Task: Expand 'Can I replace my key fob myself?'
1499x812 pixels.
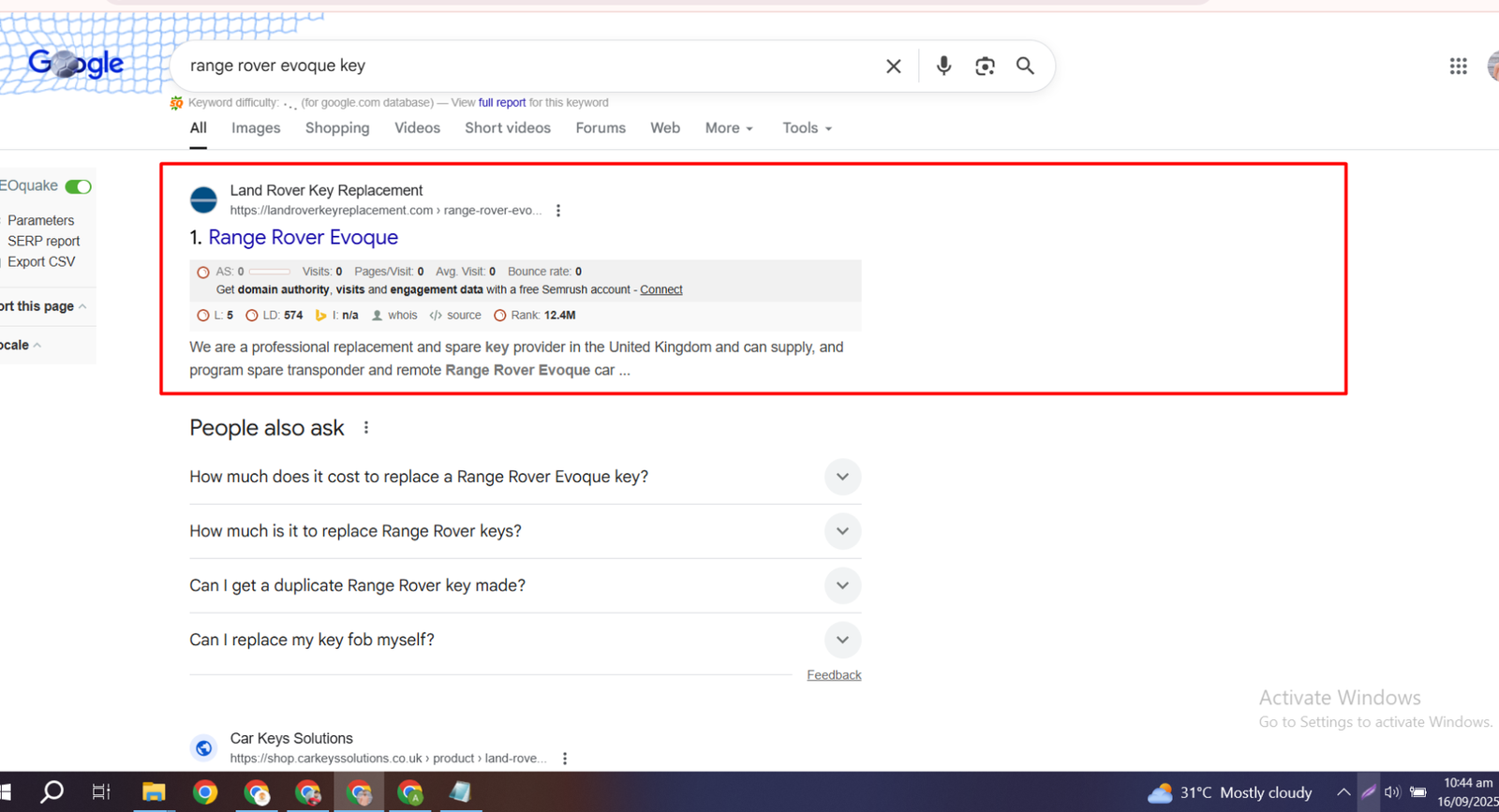Action: [x=842, y=640]
